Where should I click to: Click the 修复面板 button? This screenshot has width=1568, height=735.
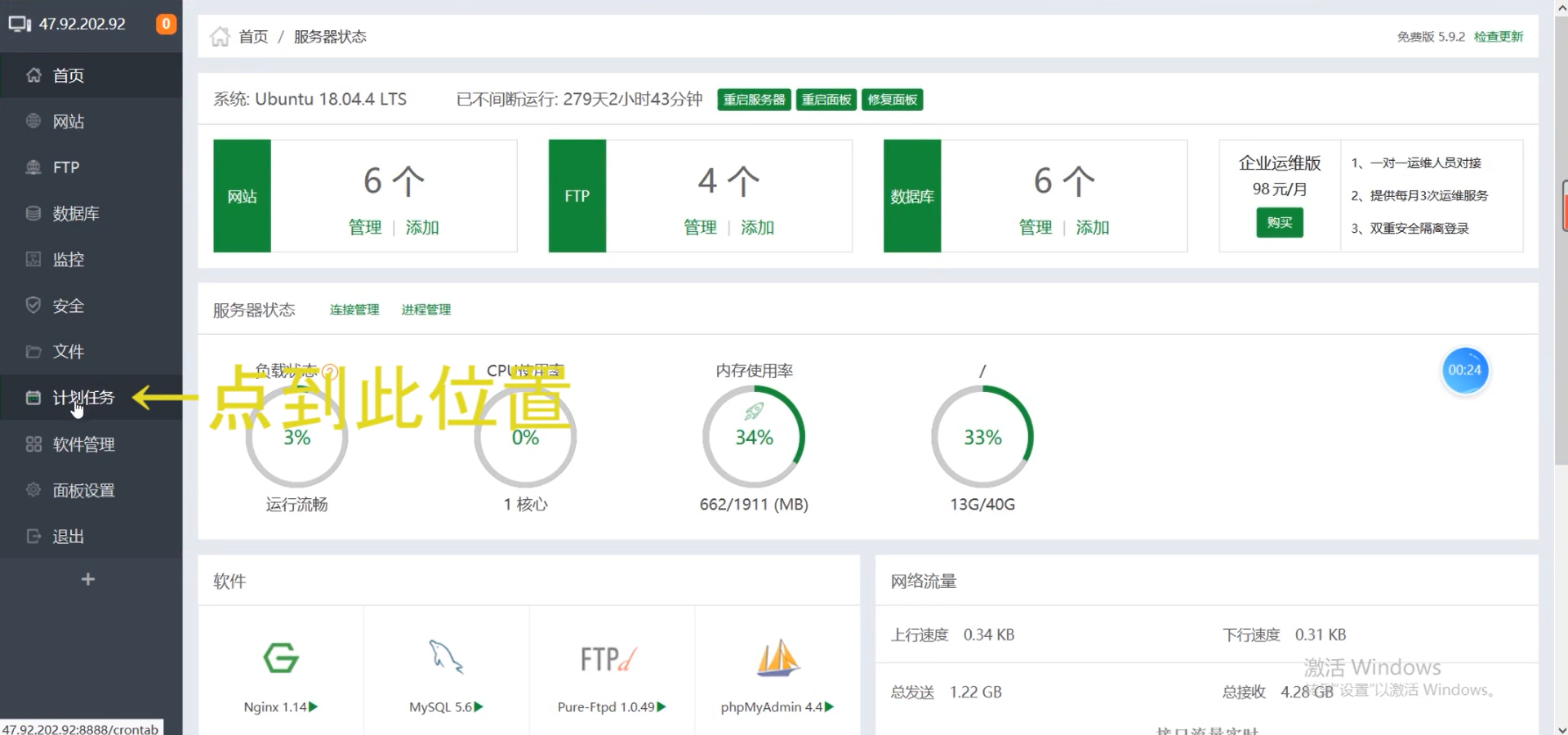(893, 100)
